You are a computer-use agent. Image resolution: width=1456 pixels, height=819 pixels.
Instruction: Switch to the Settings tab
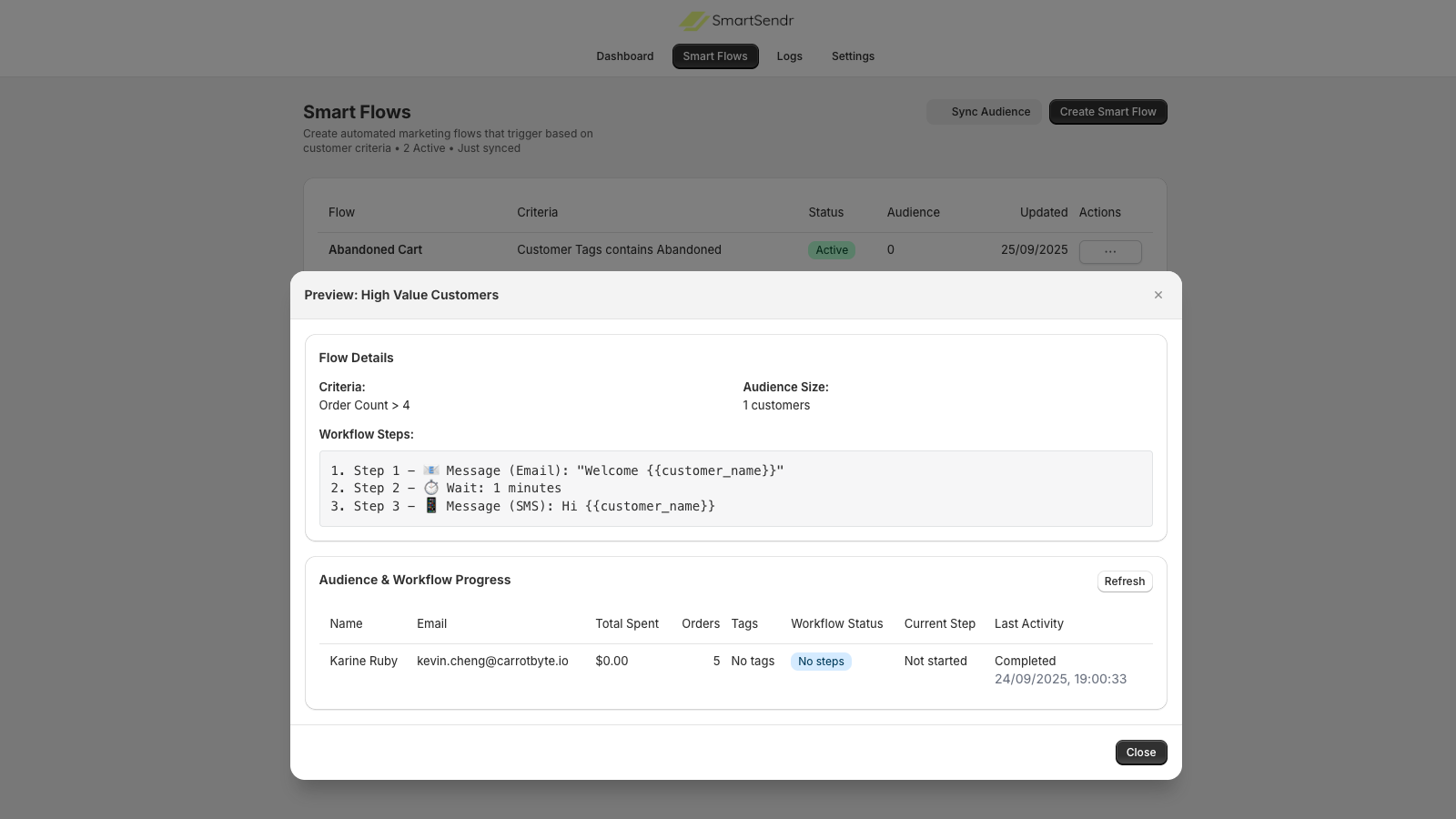(853, 56)
